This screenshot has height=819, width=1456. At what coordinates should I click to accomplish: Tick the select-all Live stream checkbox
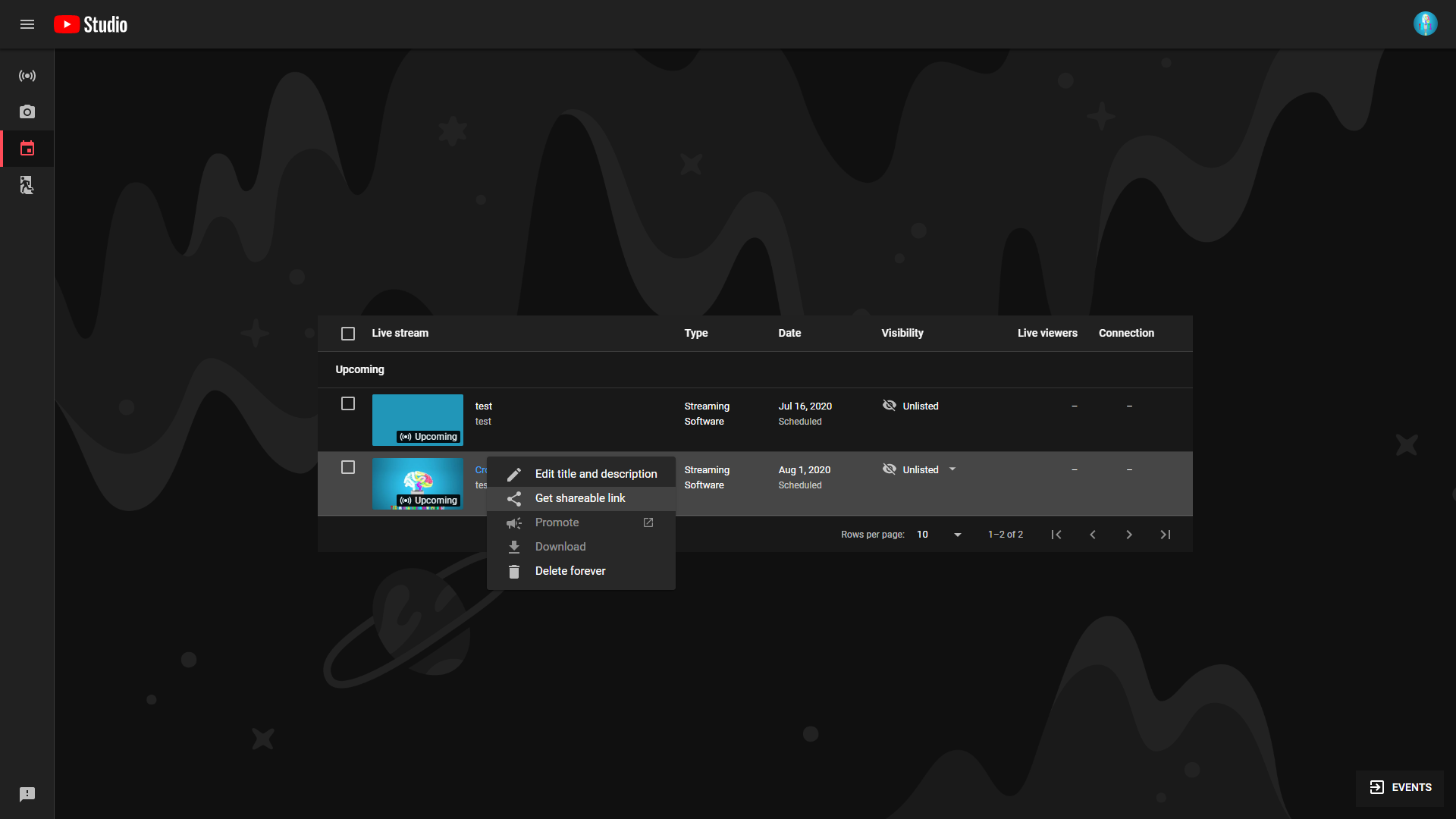(x=348, y=334)
